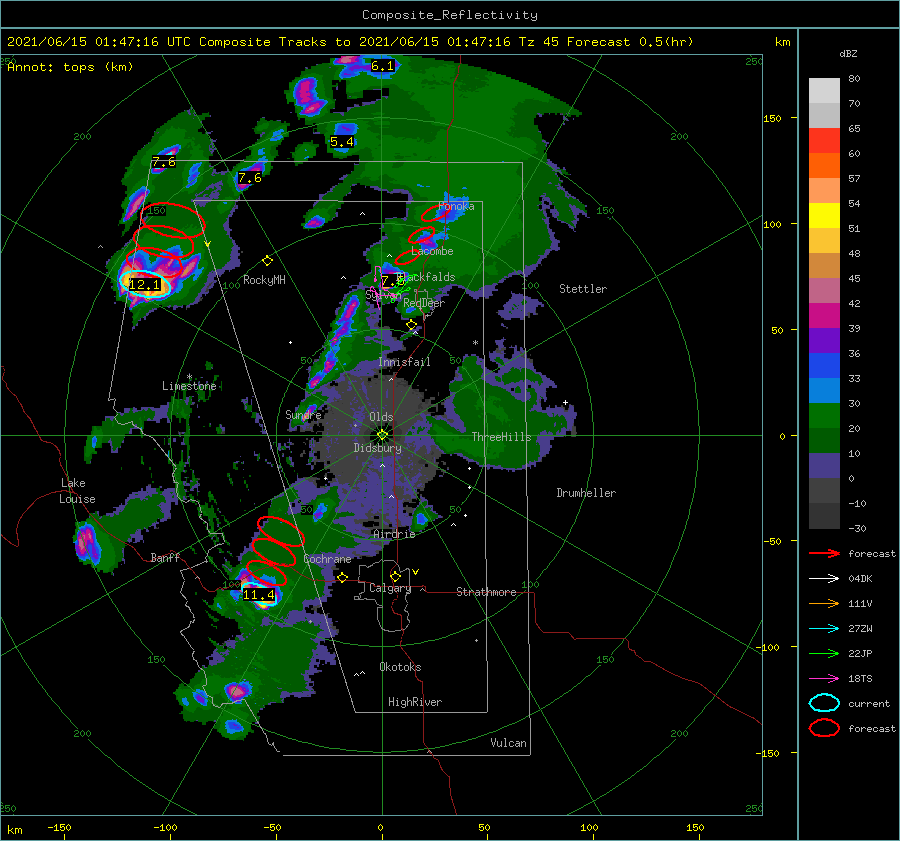Click the yellow radar-center diamond near Olds
Image resolution: width=900 pixels, height=841 pixels.
click(x=382, y=435)
